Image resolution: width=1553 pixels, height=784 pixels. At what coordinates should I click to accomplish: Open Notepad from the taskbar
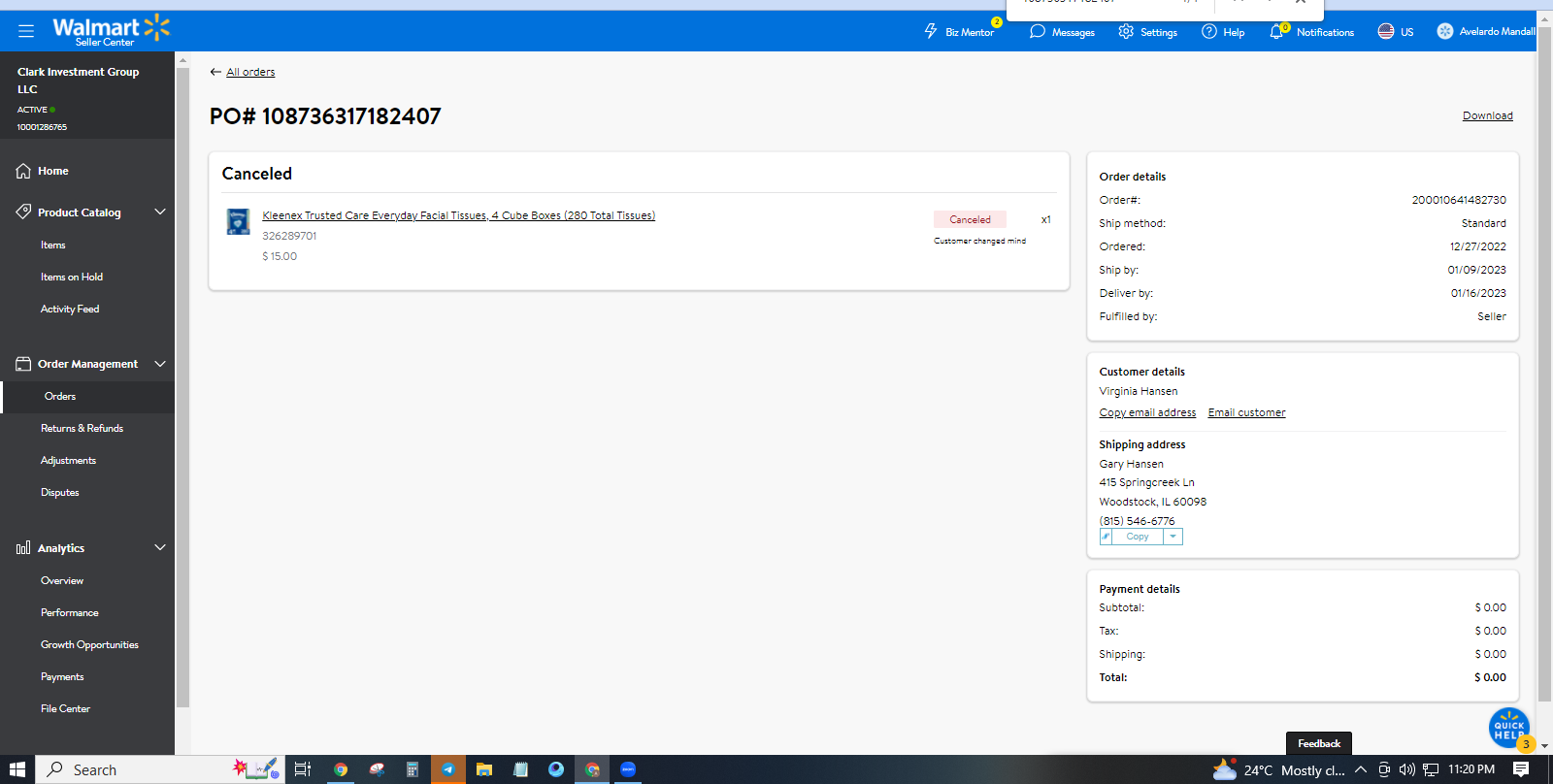(x=520, y=769)
